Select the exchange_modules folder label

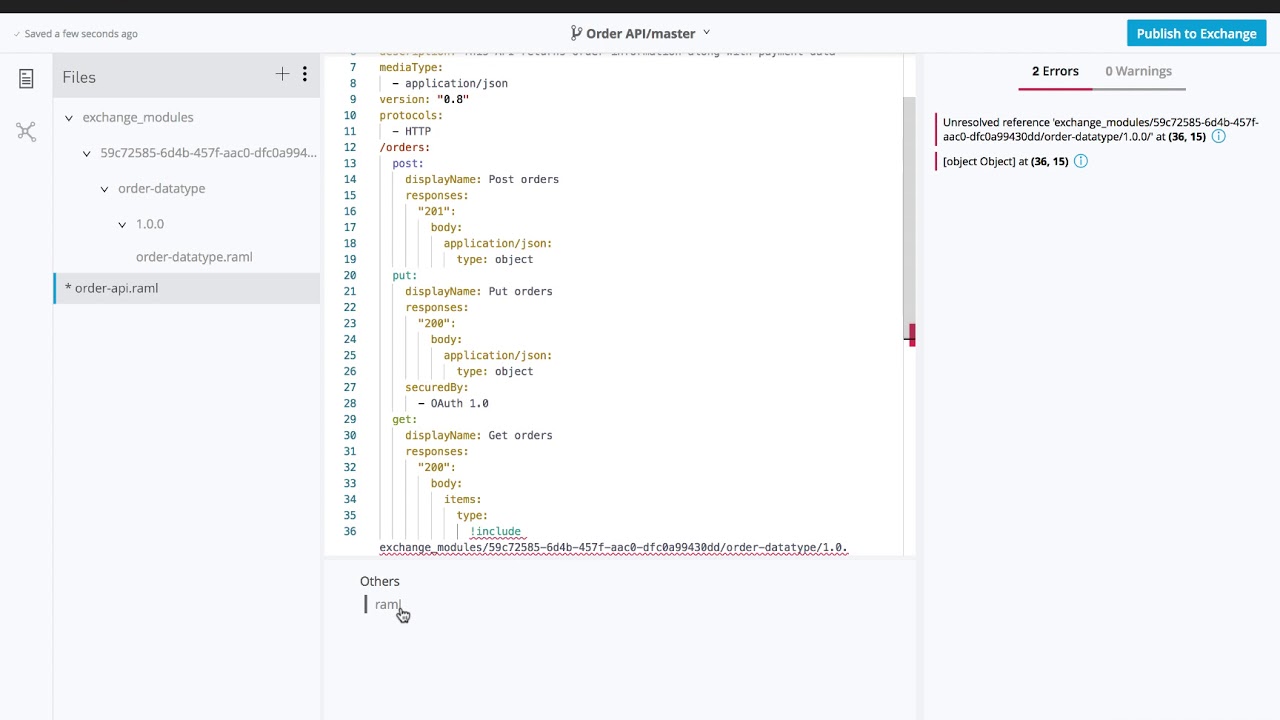[x=138, y=117]
